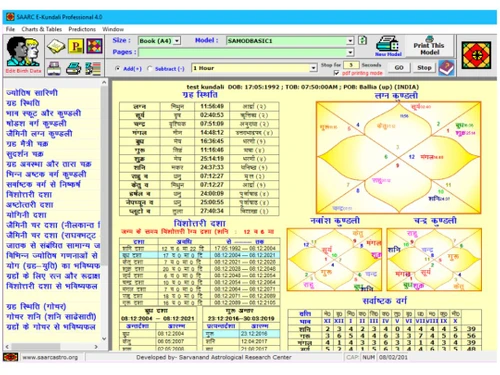Click the विंशोत्तरी दशा table heading
Image resolution: width=500 pixels, height=375 pixels.
(x=199, y=223)
